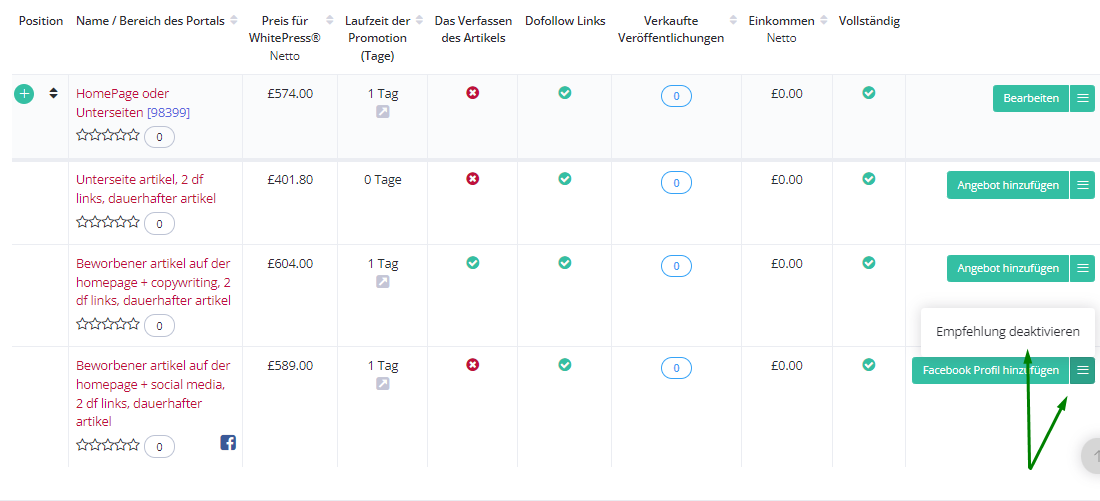Click Dofollow check in £589.00 row
Viewport: 1100px width, 501px height.
click(x=565, y=365)
